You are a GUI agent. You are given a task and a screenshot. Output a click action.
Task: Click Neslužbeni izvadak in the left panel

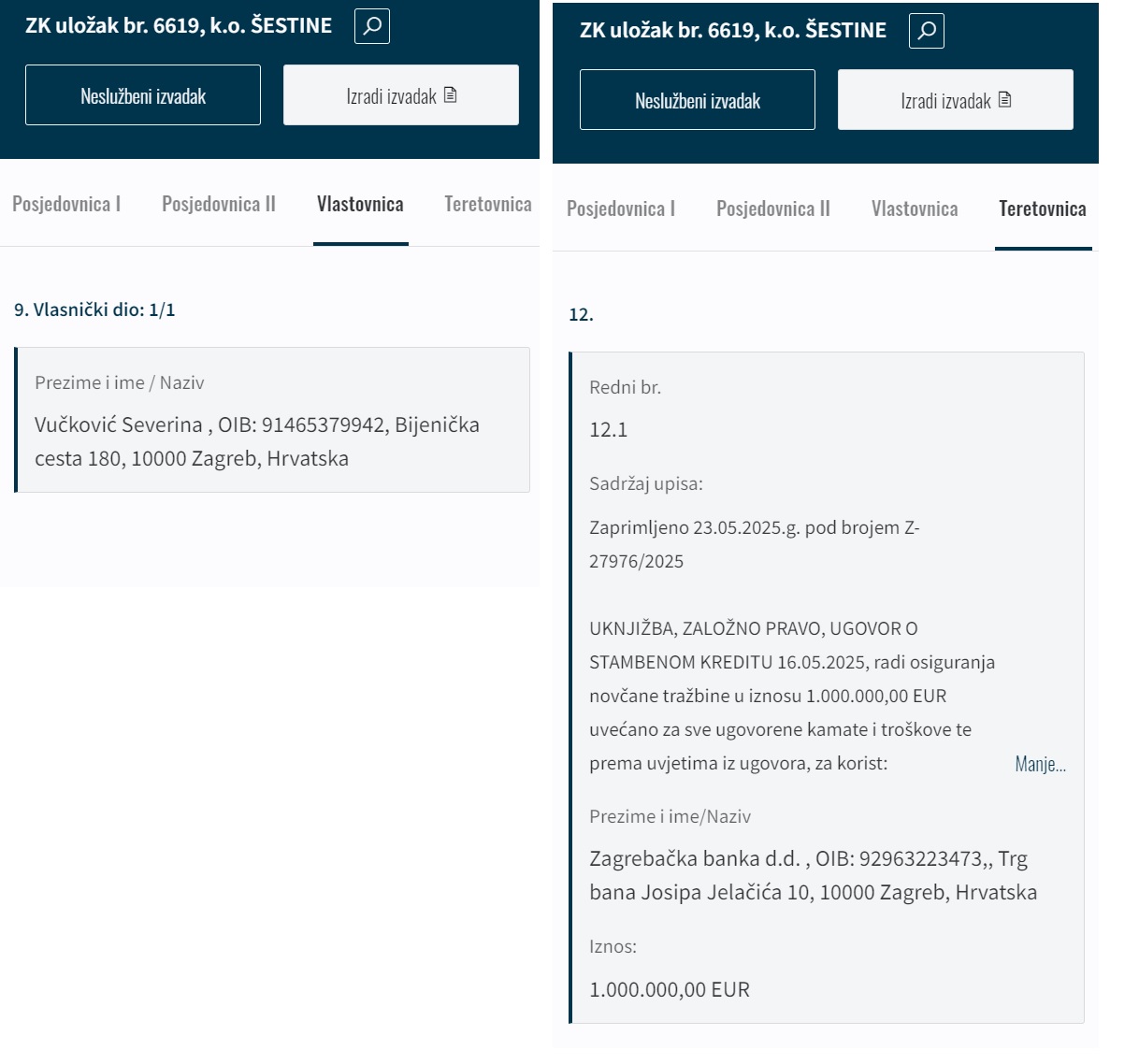pos(143,95)
